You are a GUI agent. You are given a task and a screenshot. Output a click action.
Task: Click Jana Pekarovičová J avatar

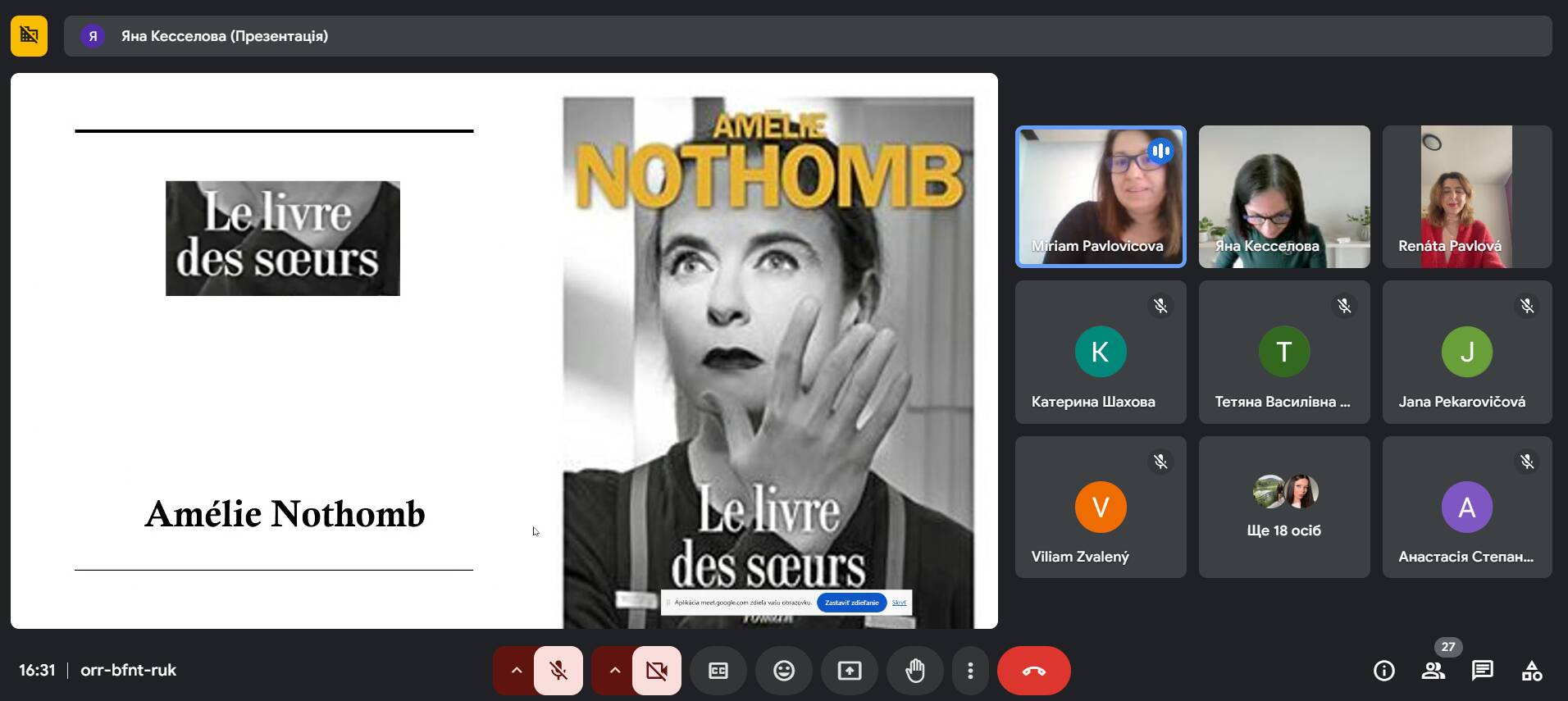coord(1467,352)
